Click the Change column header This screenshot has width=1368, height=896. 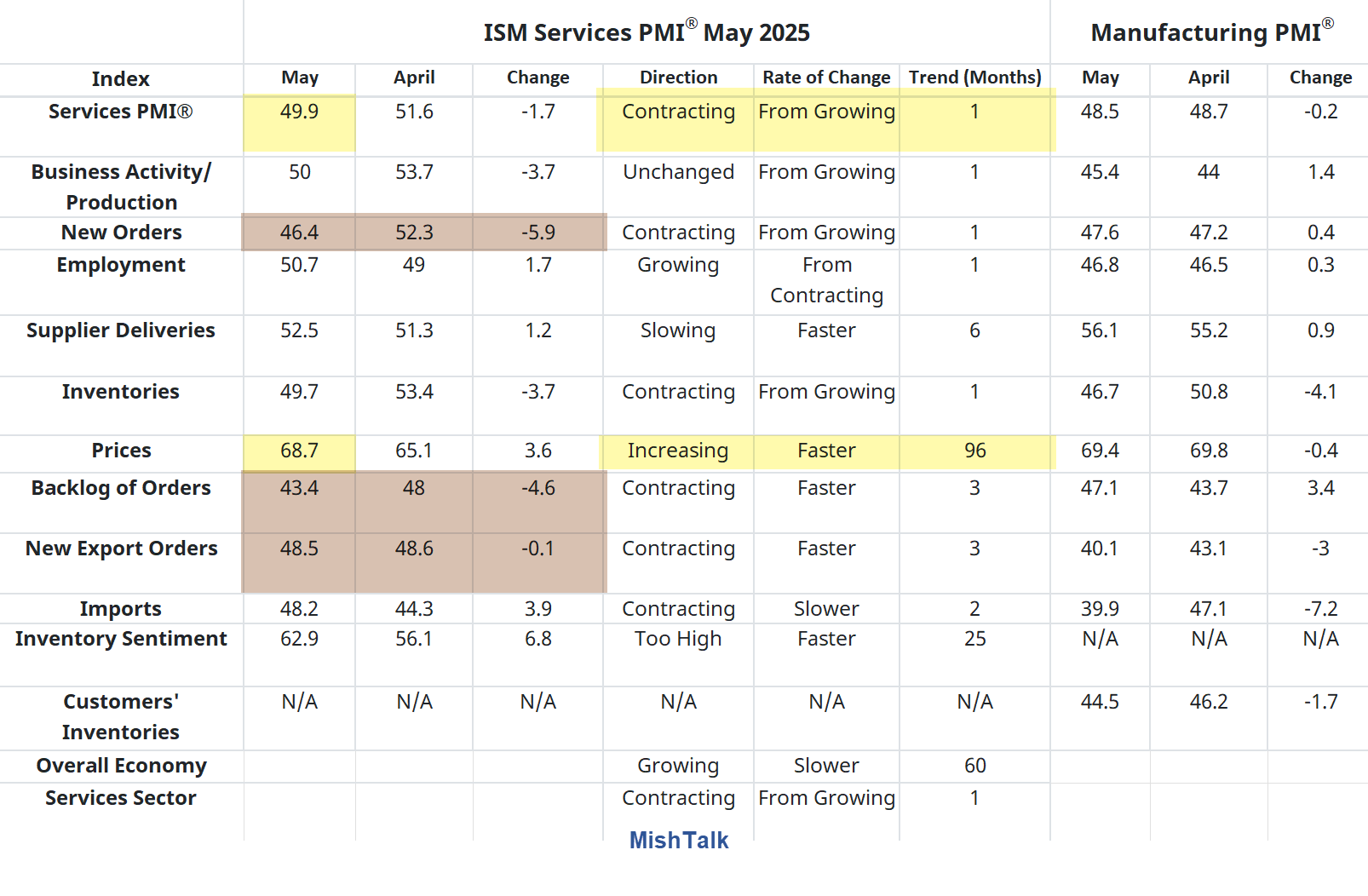click(x=537, y=78)
